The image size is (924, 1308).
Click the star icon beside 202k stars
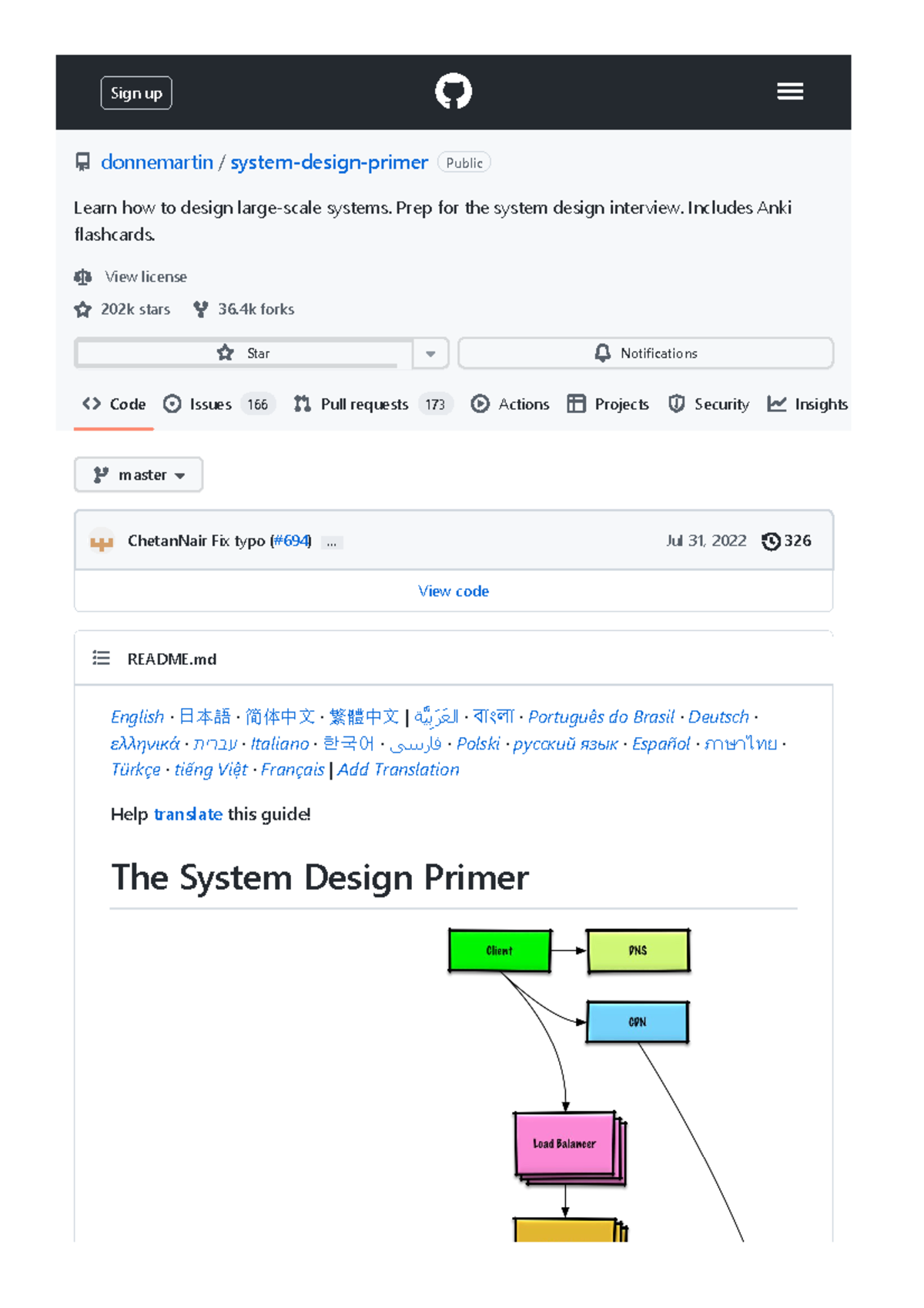click(83, 310)
